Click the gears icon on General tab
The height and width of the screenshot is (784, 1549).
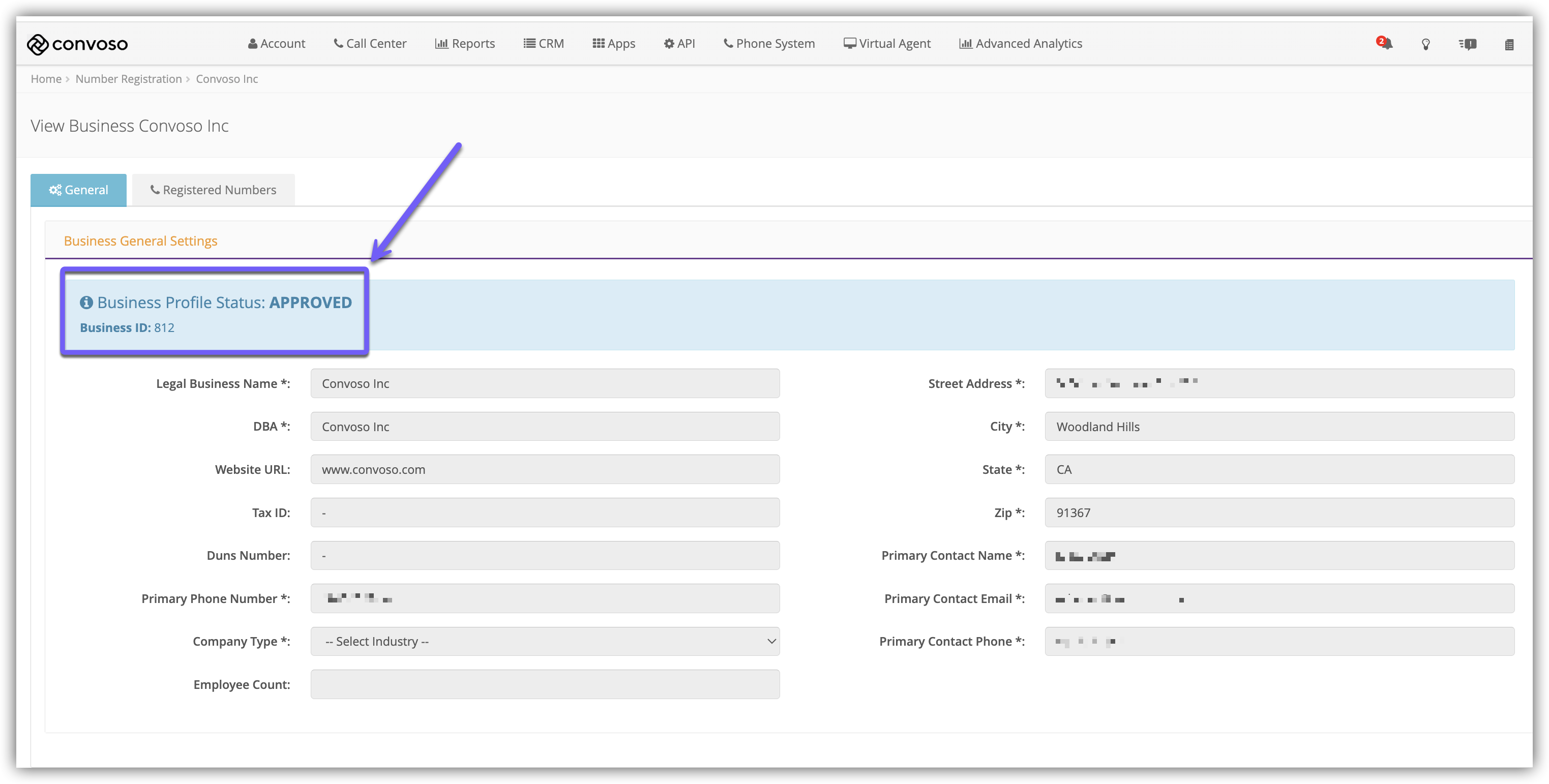tap(55, 190)
